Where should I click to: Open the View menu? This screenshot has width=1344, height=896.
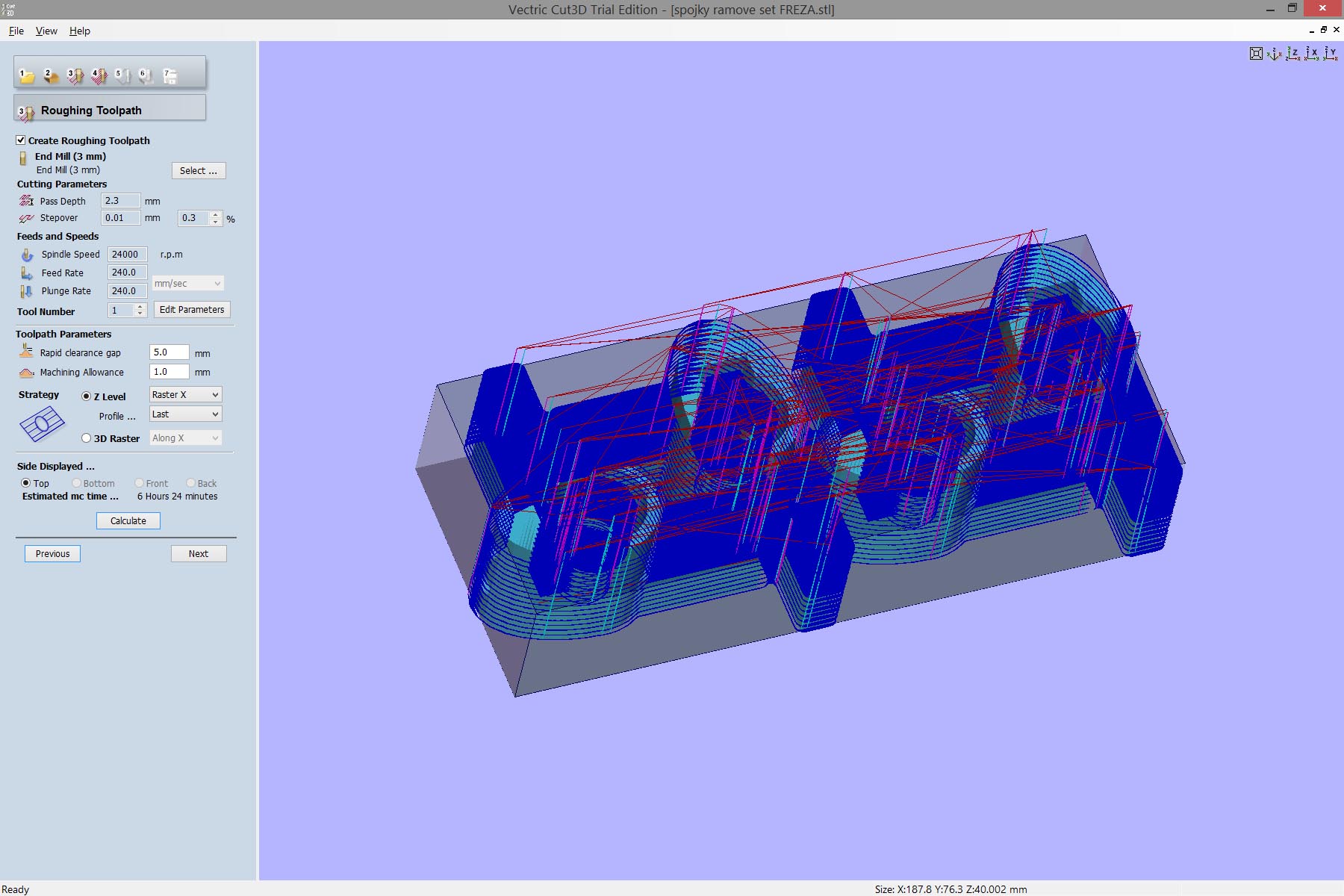pos(46,31)
